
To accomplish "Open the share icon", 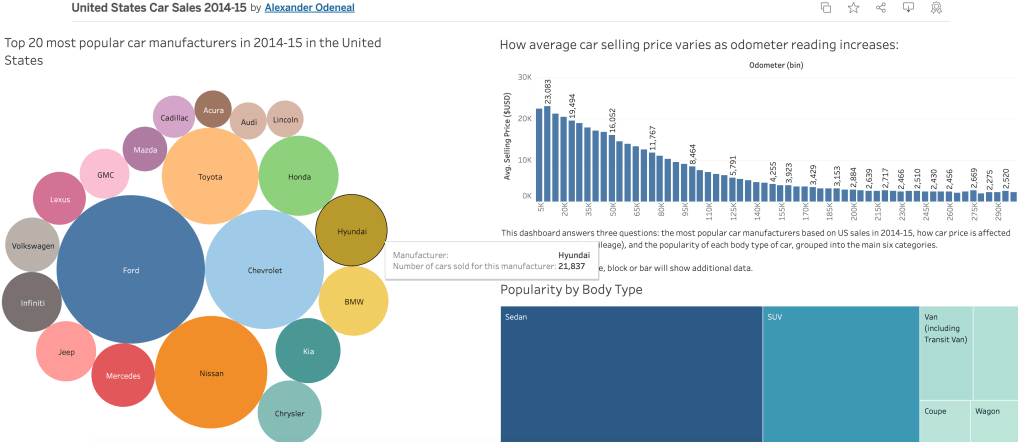I will 881,8.
